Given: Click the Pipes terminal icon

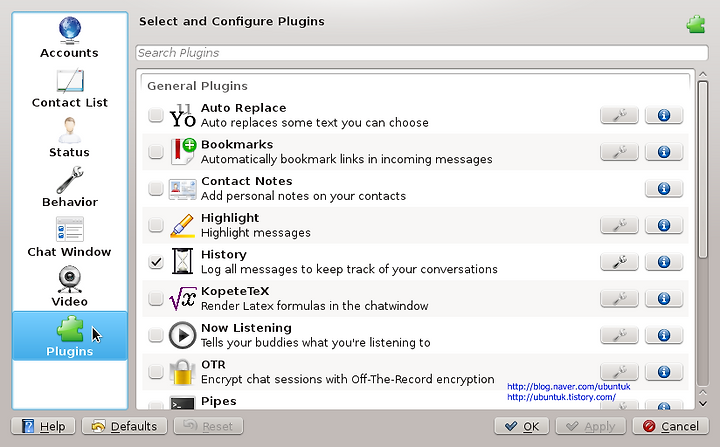Looking at the screenshot, I should click(182, 402).
